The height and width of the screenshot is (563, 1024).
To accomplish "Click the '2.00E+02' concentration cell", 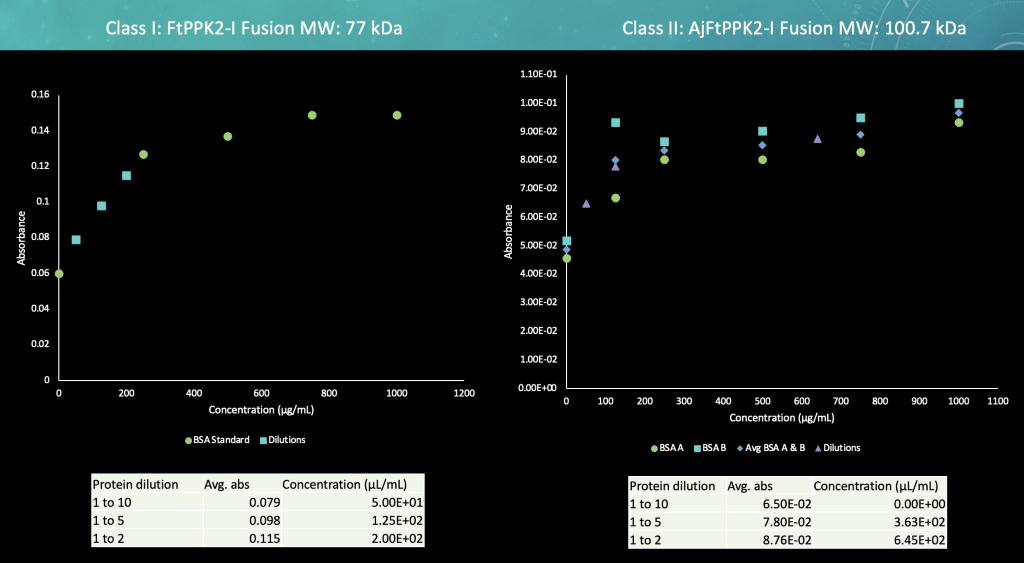I will pyautogui.click(x=395, y=539).
